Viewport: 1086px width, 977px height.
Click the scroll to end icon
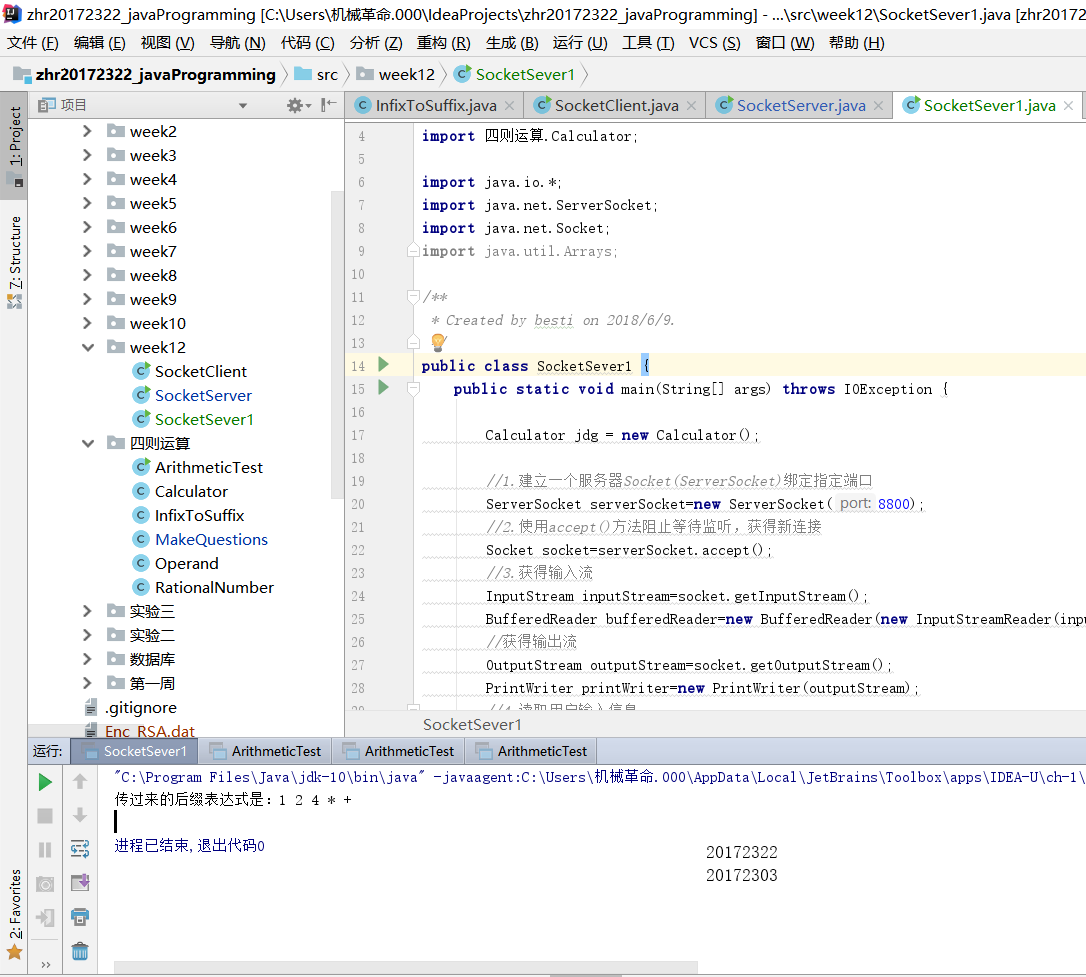(80, 883)
